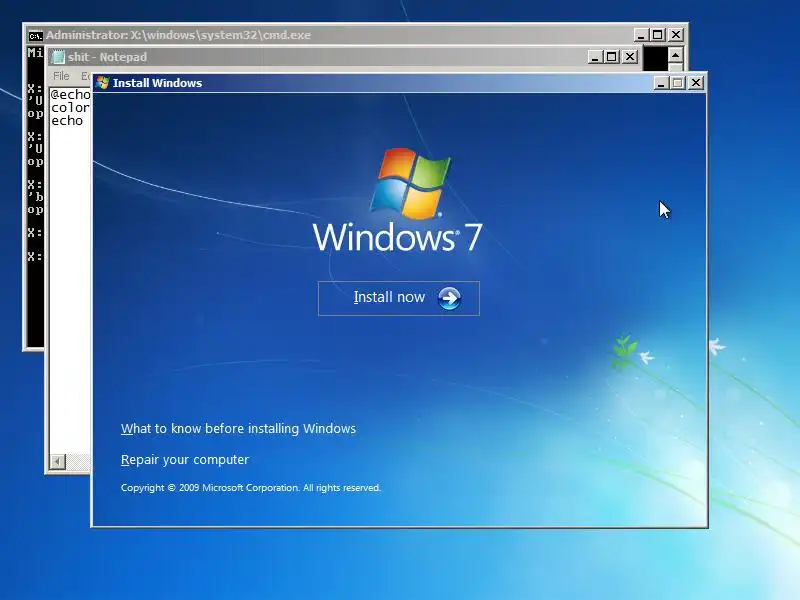This screenshot has height=600, width=800.
Task: Open What to know before installing Windows
Action: [x=238, y=429]
